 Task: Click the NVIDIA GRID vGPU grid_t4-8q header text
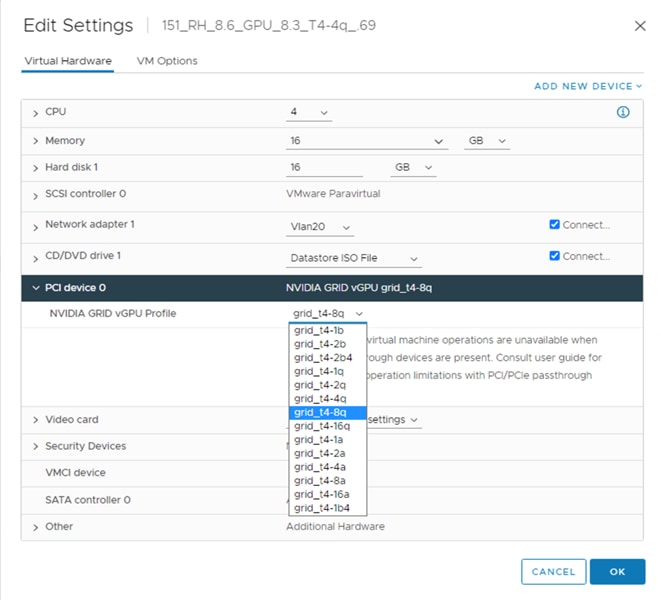click(x=359, y=288)
